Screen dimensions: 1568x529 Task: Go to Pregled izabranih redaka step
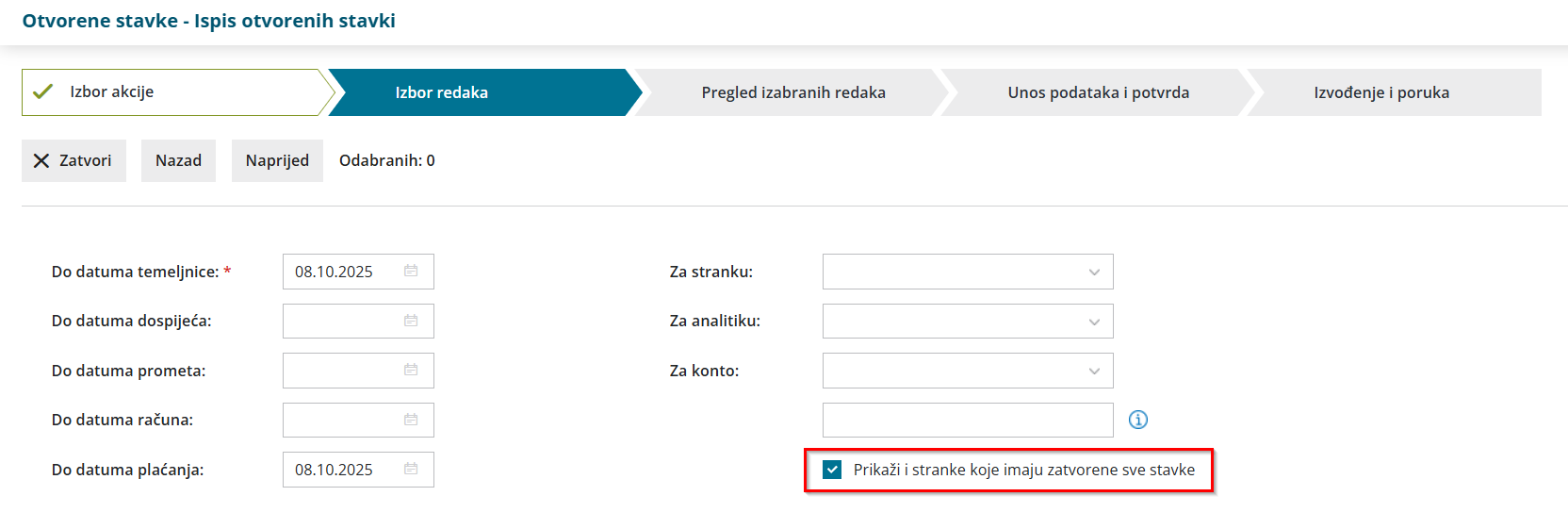pos(792,92)
